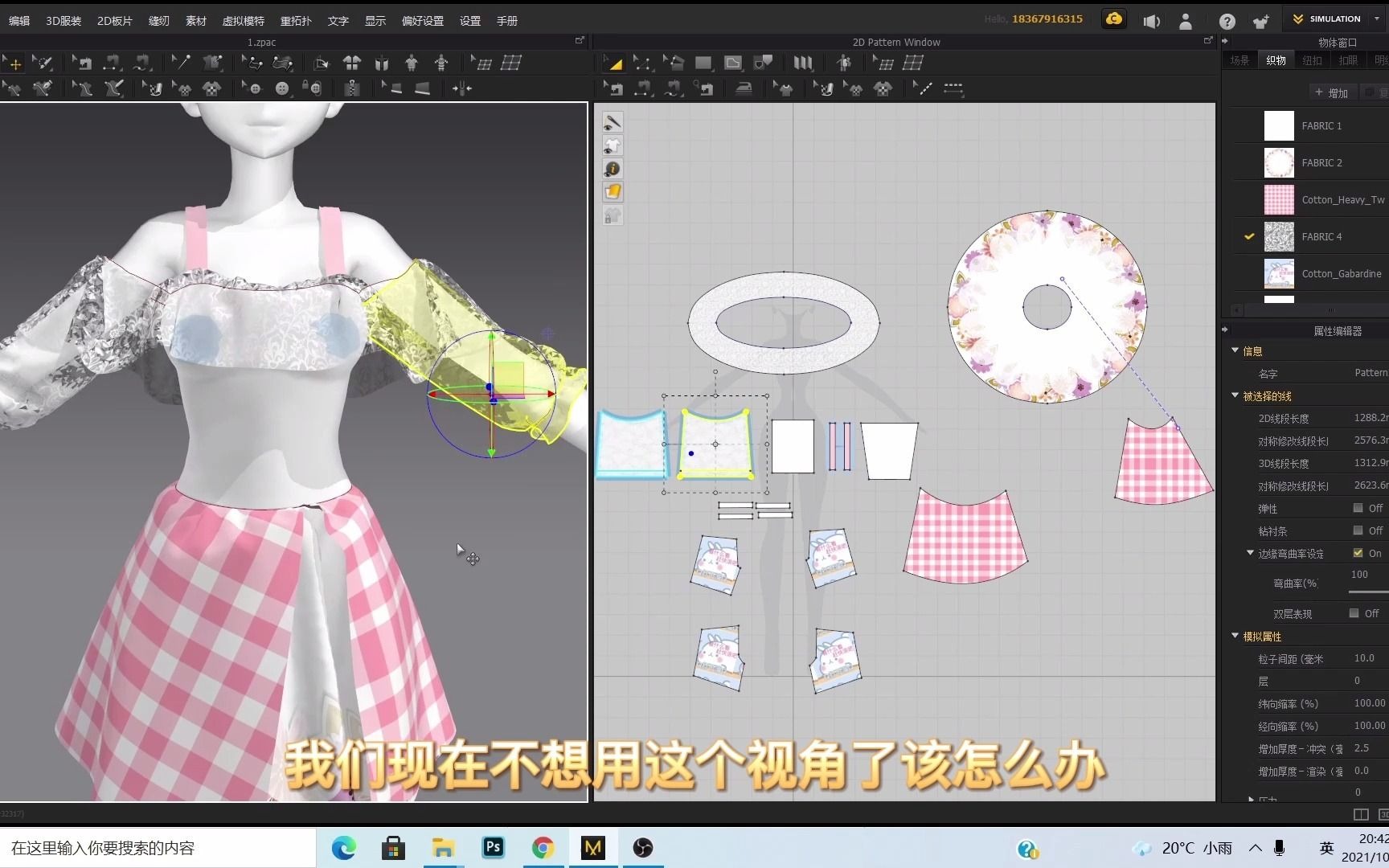Open the help question mark icon
Viewport: 1389px width, 868px height.
(1227, 22)
